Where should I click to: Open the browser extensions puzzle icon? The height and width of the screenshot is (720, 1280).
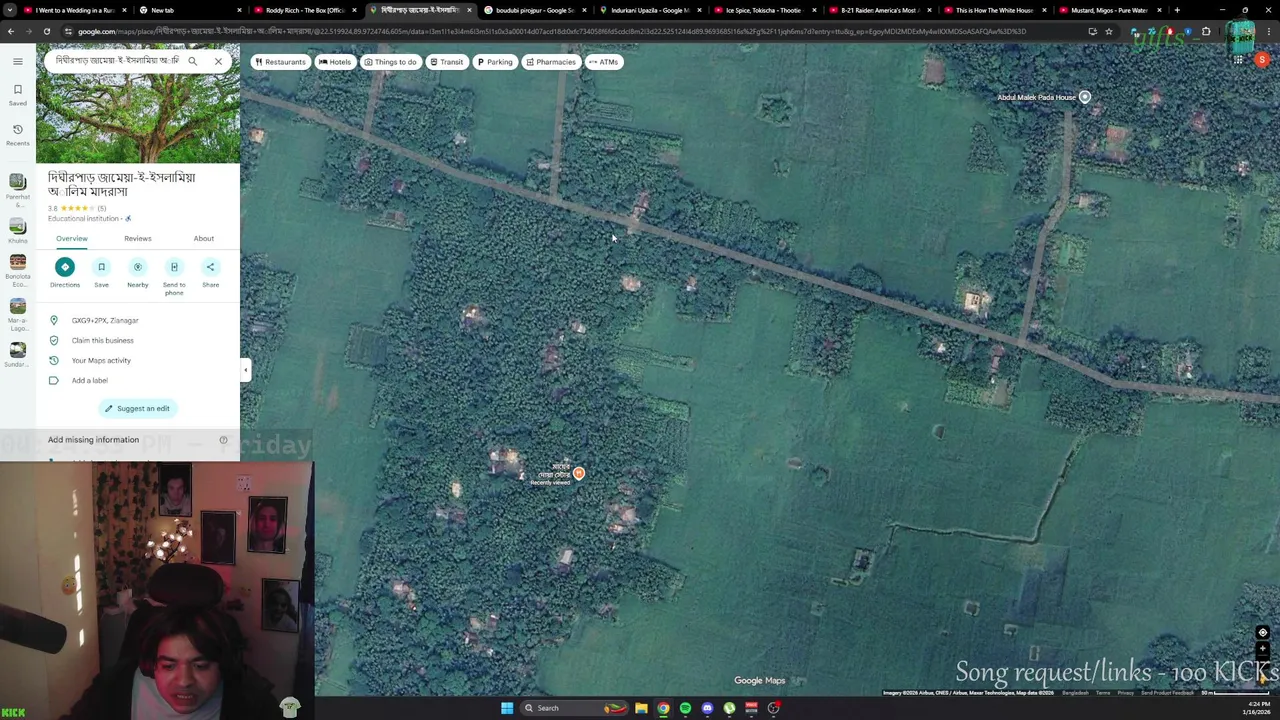[x=1206, y=32]
